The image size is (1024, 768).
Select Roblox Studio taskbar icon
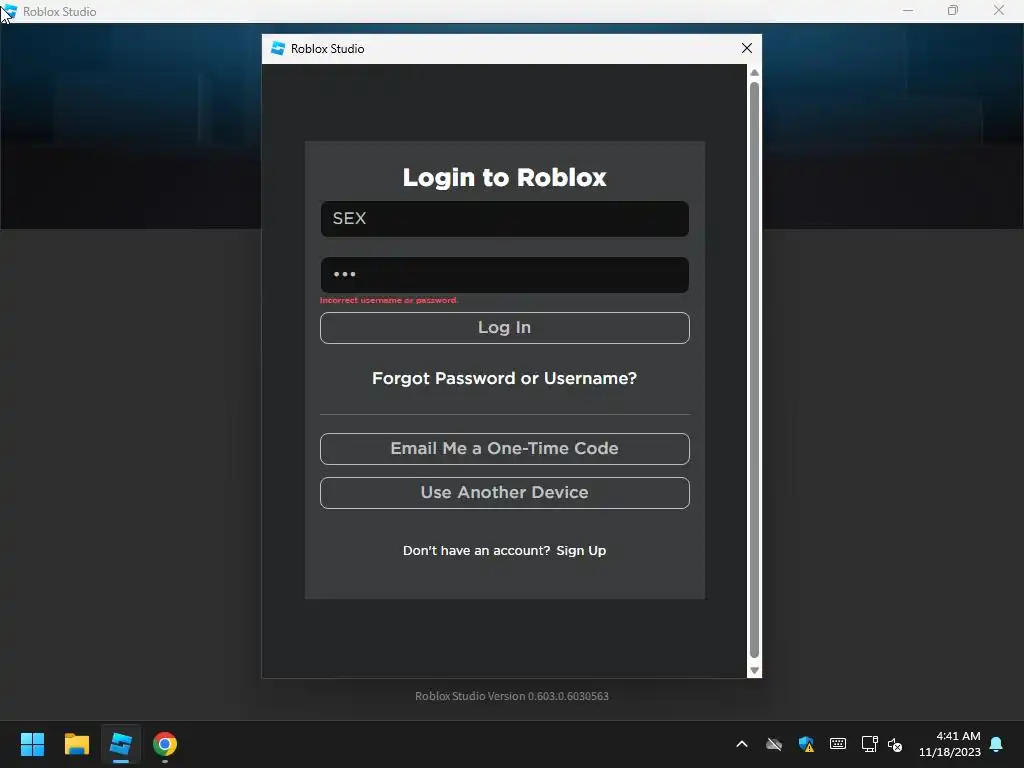(x=121, y=744)
